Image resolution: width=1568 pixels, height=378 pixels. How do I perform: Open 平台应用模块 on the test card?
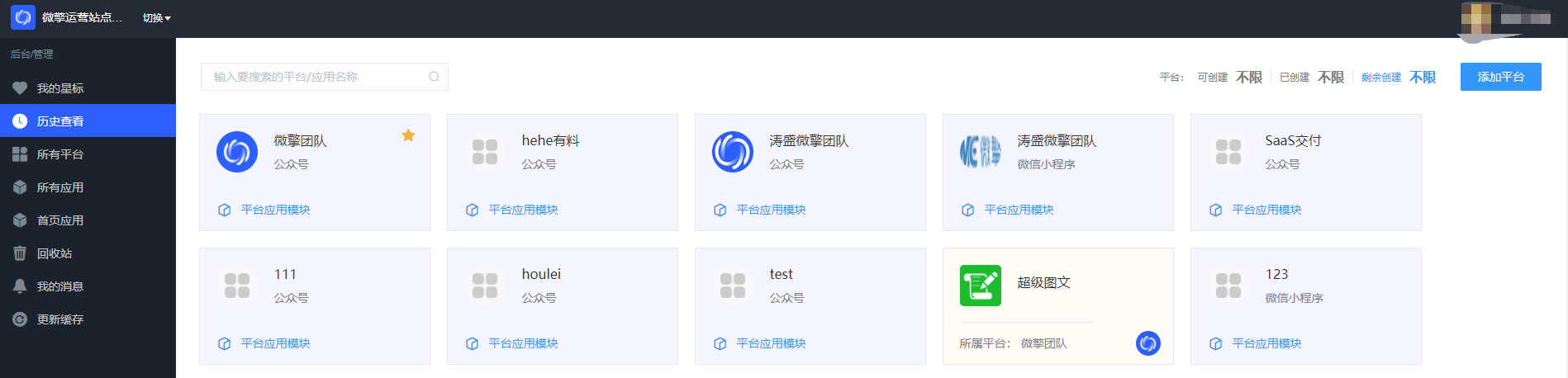771,343
